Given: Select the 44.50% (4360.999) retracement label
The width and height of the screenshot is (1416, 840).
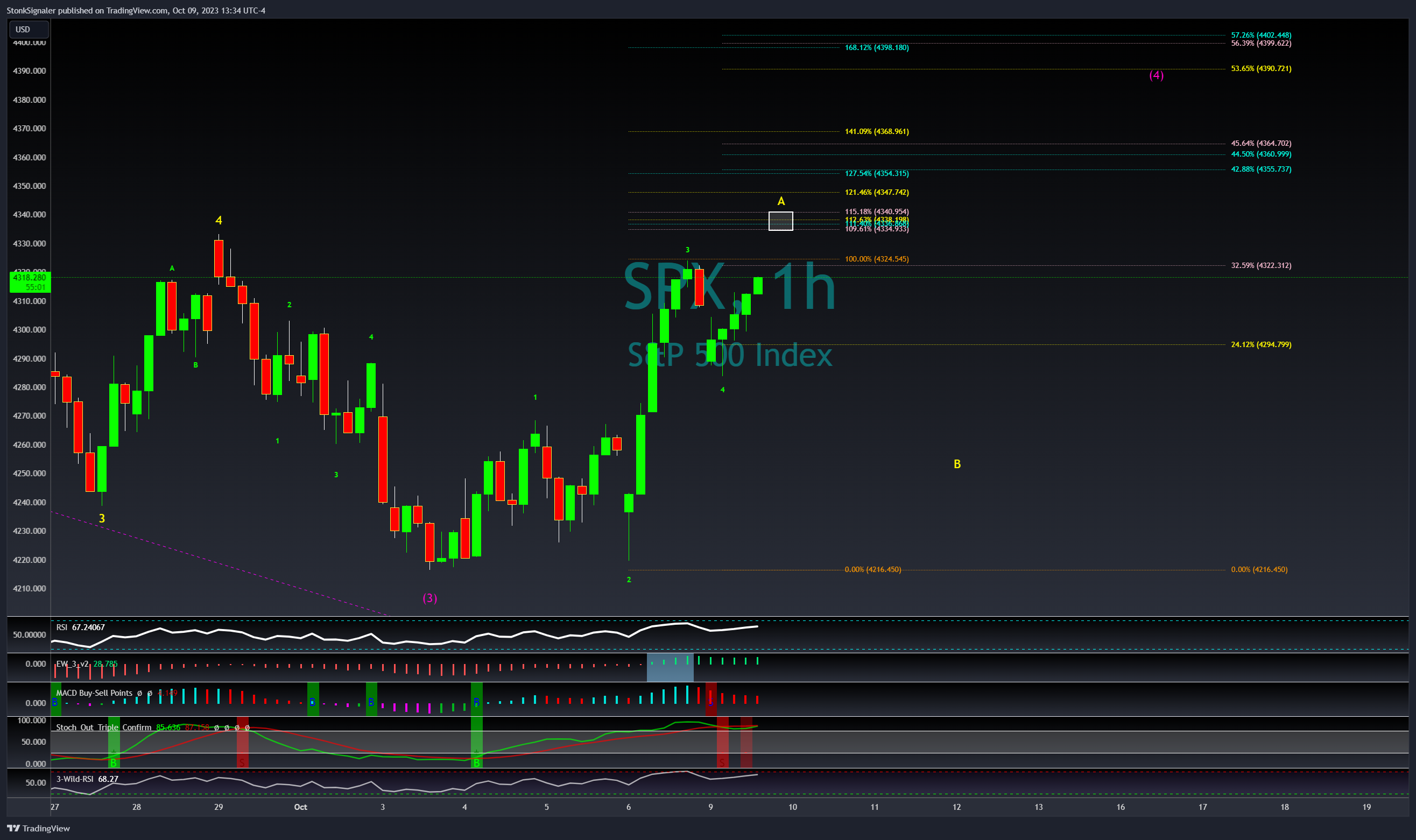Looking at the screenshot, I should tap(1261, 154).
